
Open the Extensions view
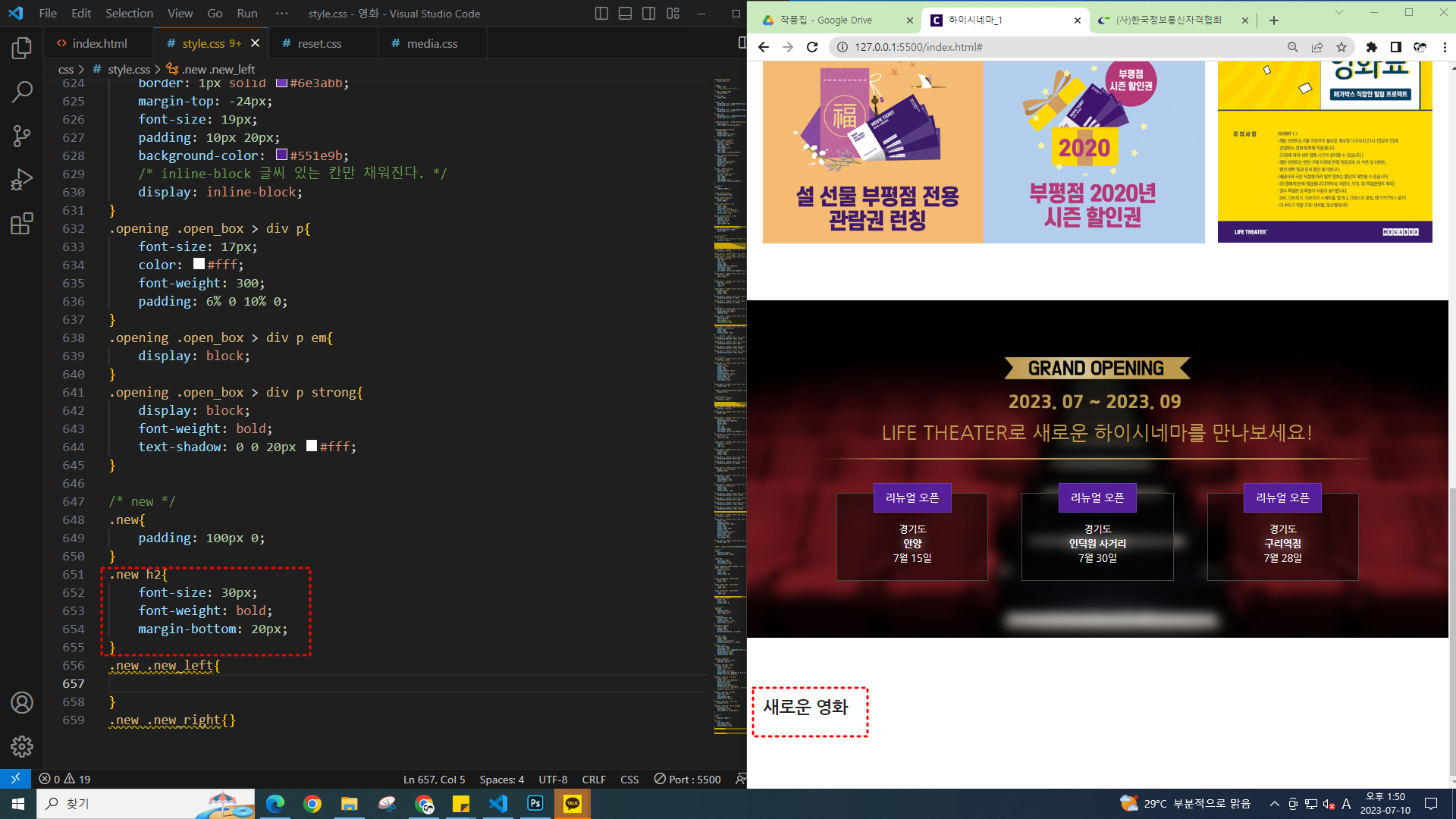pyautogui.click(x=22, y=224)
